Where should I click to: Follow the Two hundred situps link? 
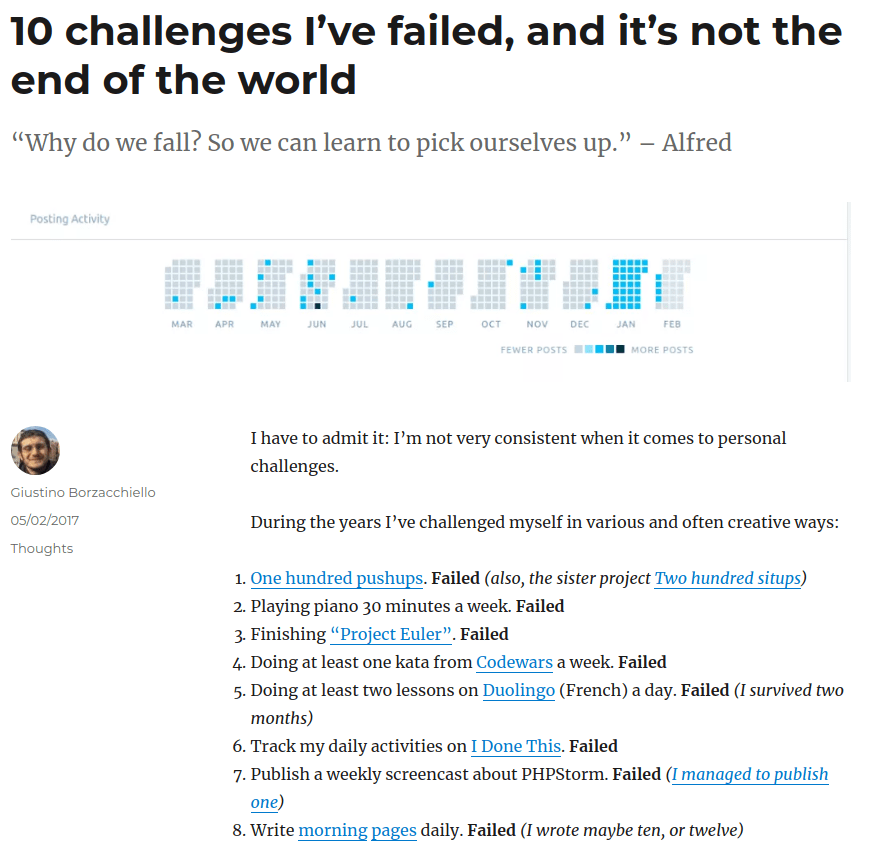click(727, 578)
